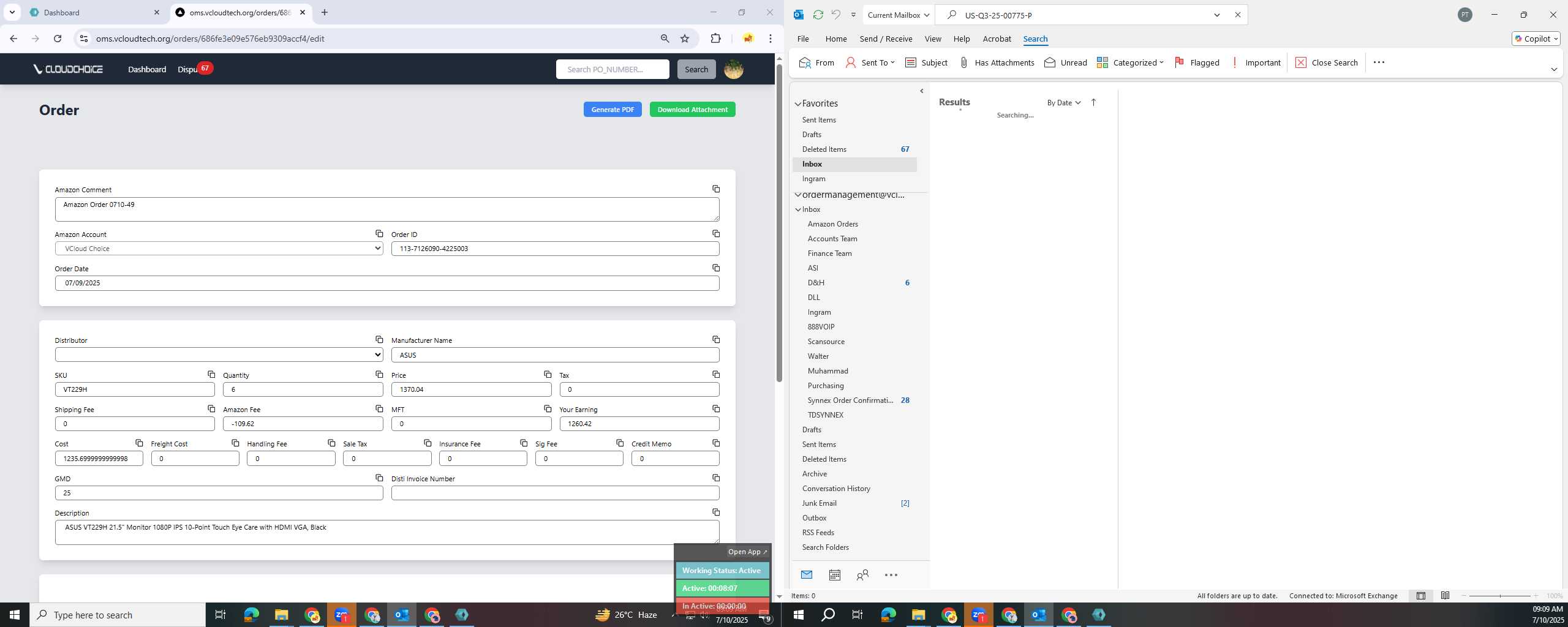Click the GMD input field
Viewport: 1568px width, 627px height.
coord(219,493)
